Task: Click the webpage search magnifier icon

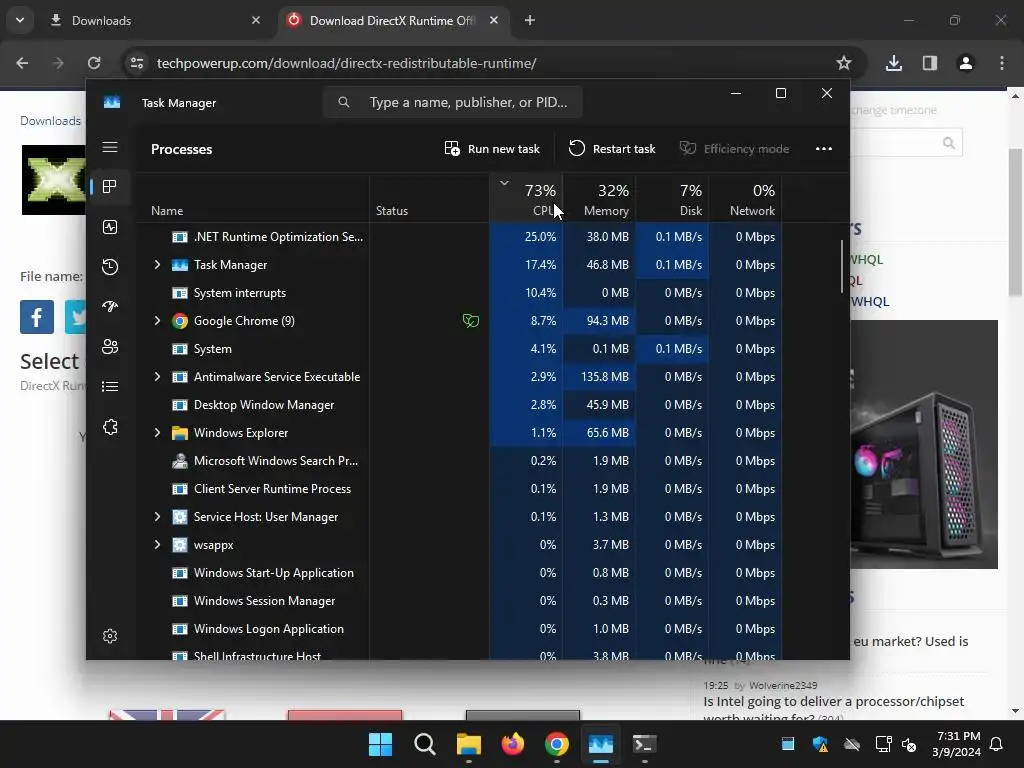Action: [948, 142]
